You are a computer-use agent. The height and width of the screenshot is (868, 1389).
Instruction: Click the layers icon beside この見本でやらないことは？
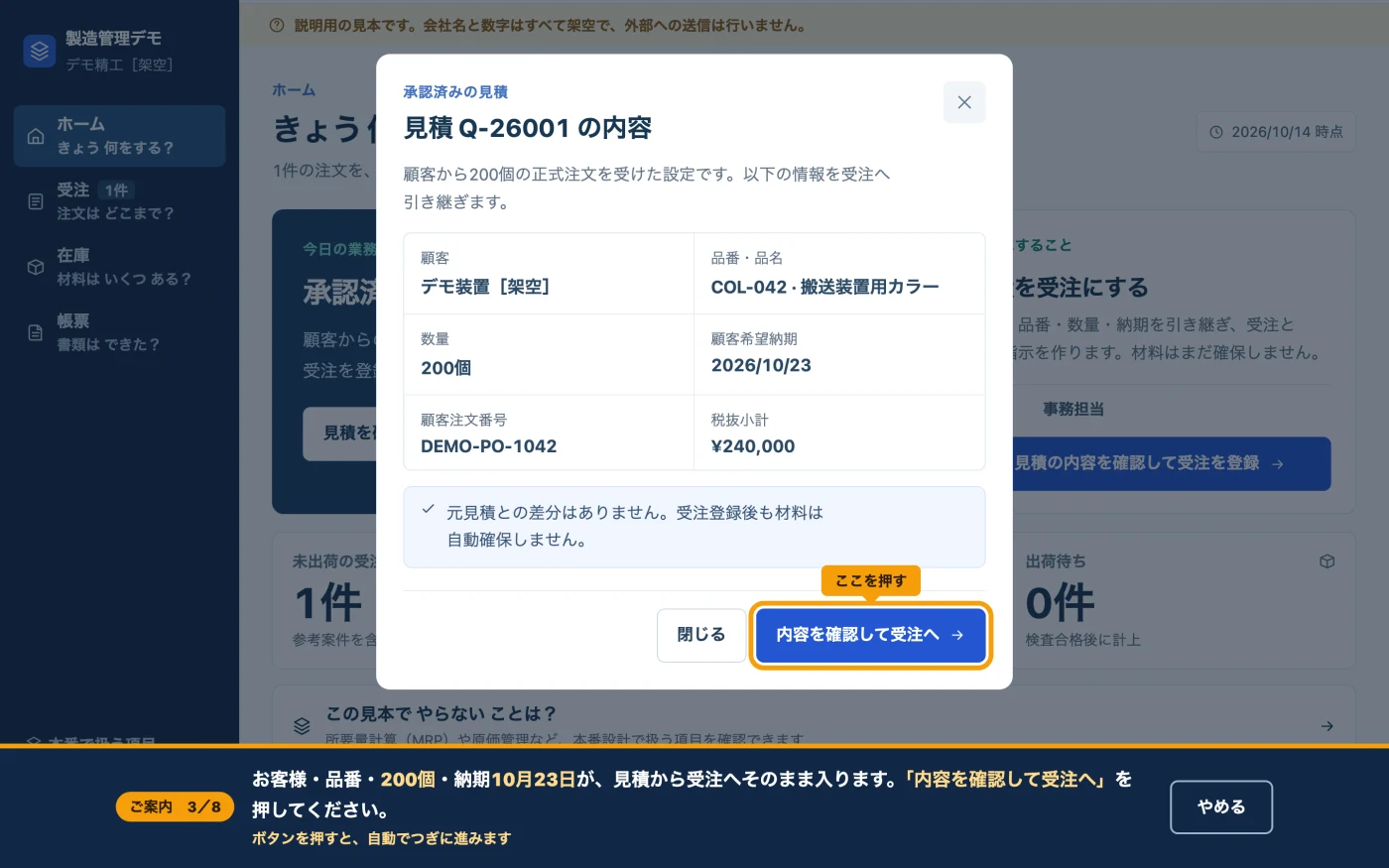[302, 726]
